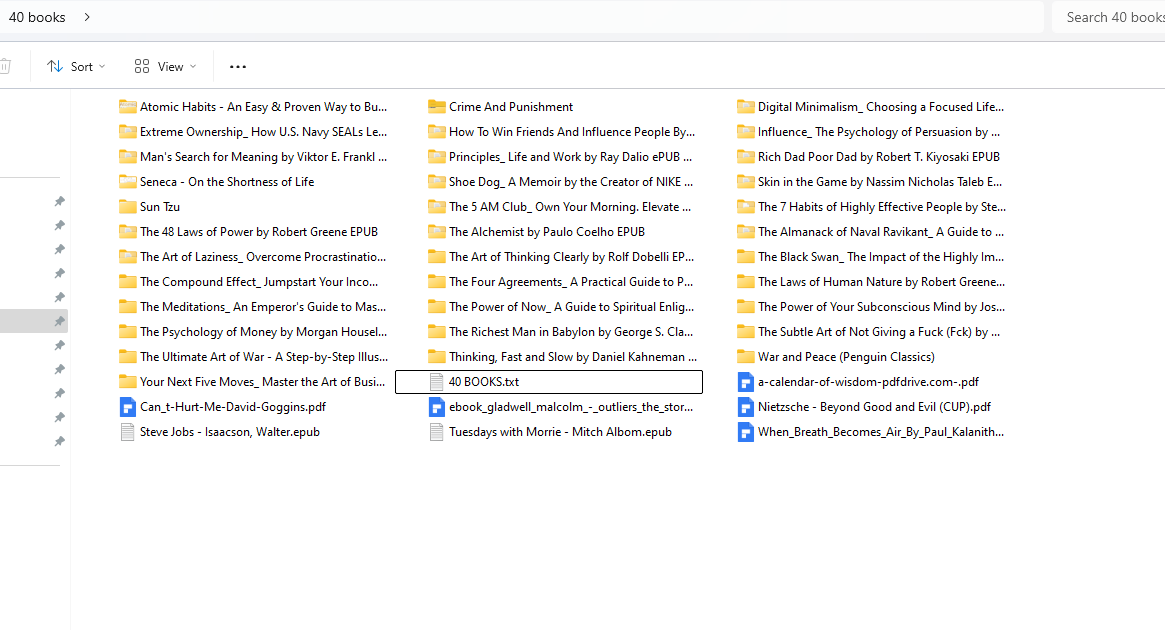Select the Crime And Punishment folder icon
1165x630 pixels.
pyautogui.click(x=437, y=107)
